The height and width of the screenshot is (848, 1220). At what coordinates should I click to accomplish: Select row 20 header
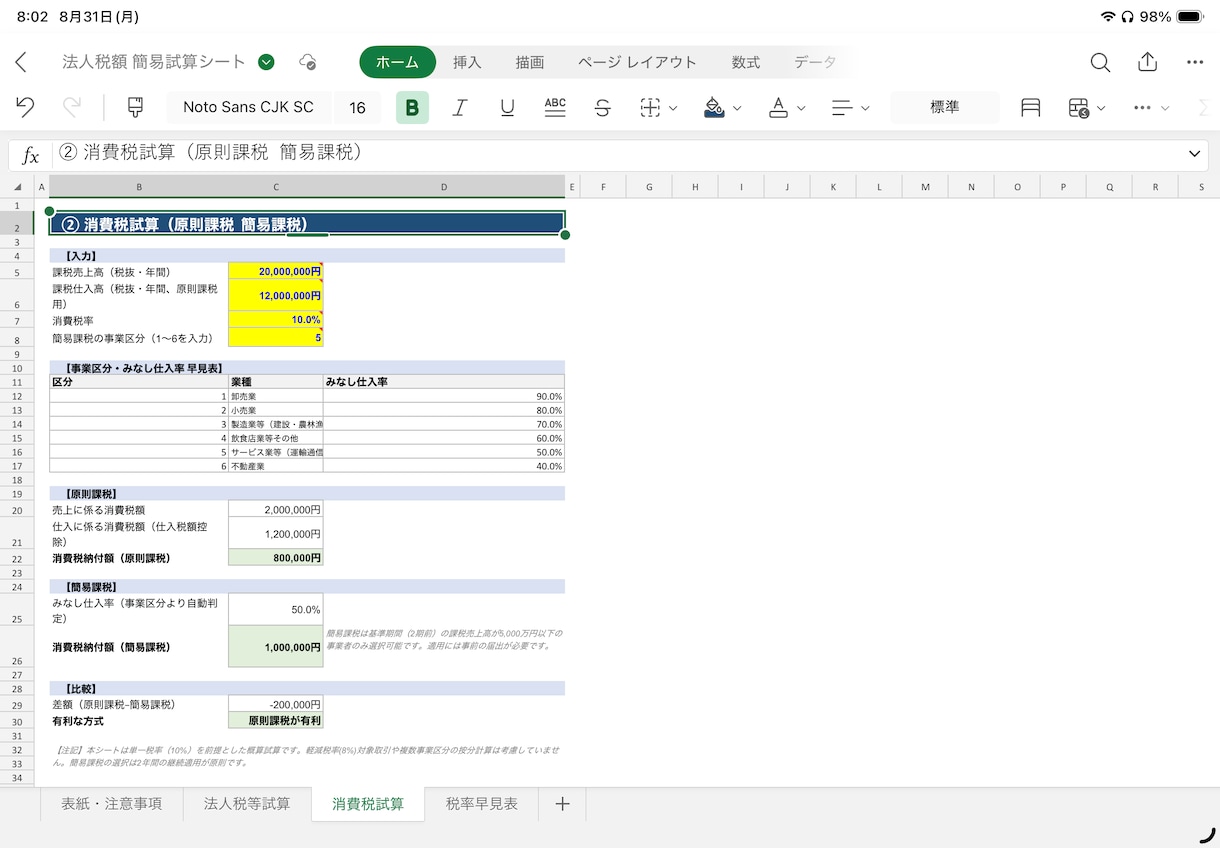point(17,510)
